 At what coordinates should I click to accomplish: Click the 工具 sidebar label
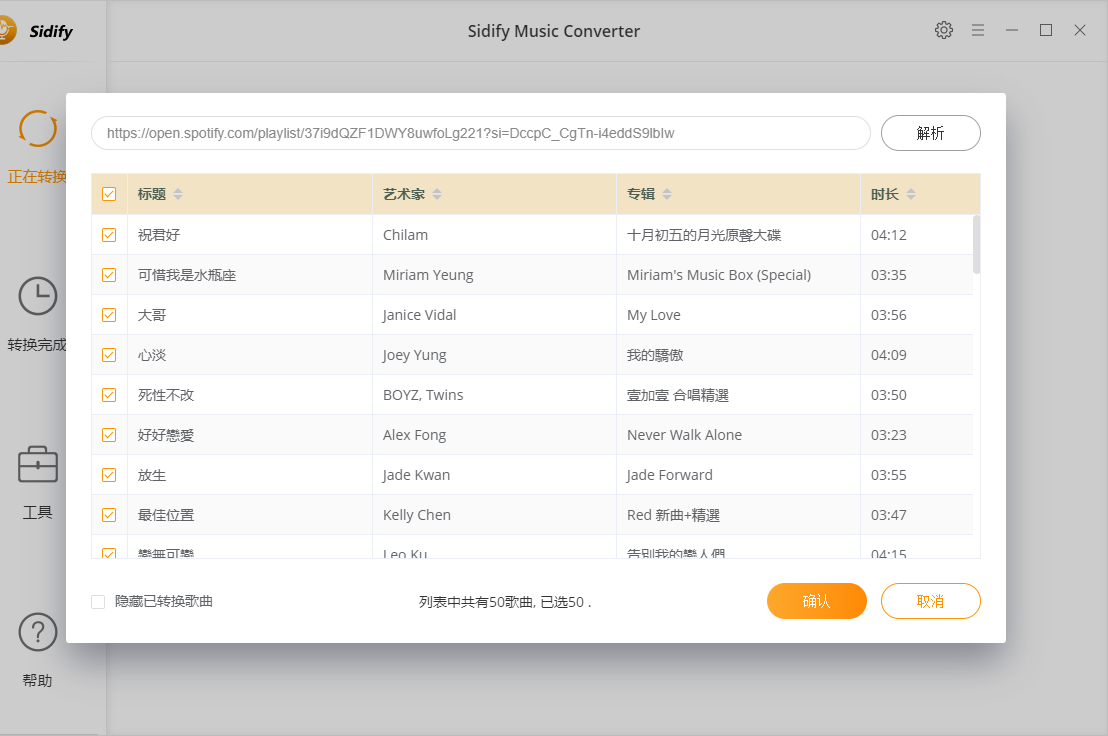pyautogui.click(x=37, y=513)
